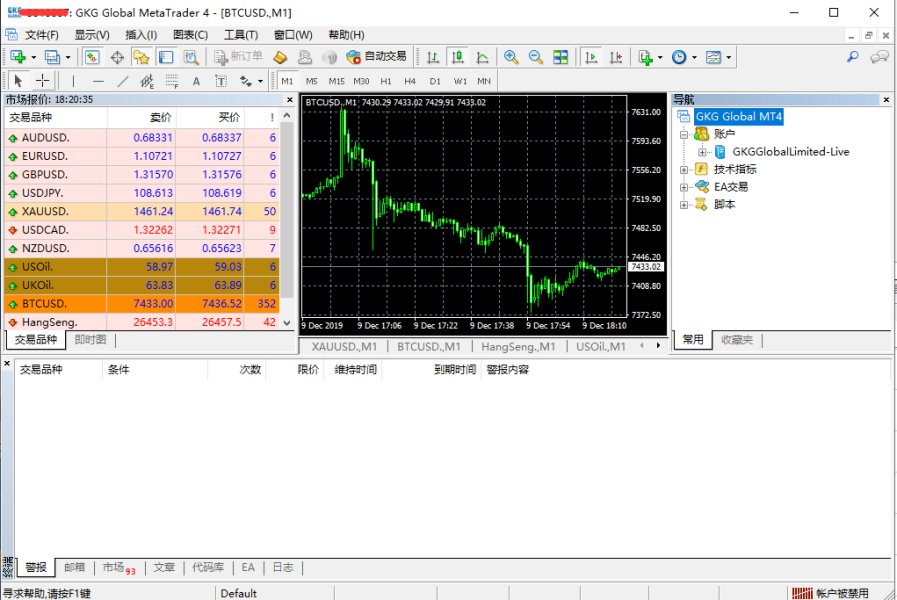Toggle chart auto scroll icon
The width and height of the screenshot is (897, 600).
click(591, 57)
